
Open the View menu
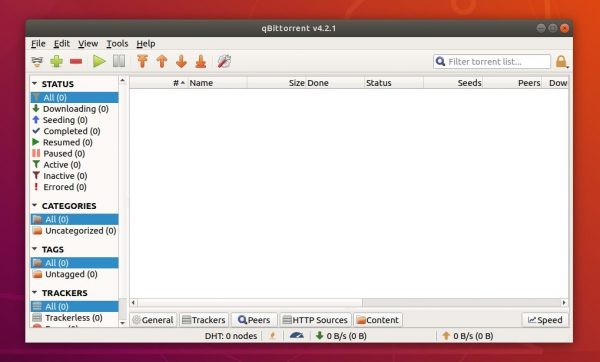tap(88, 44)
